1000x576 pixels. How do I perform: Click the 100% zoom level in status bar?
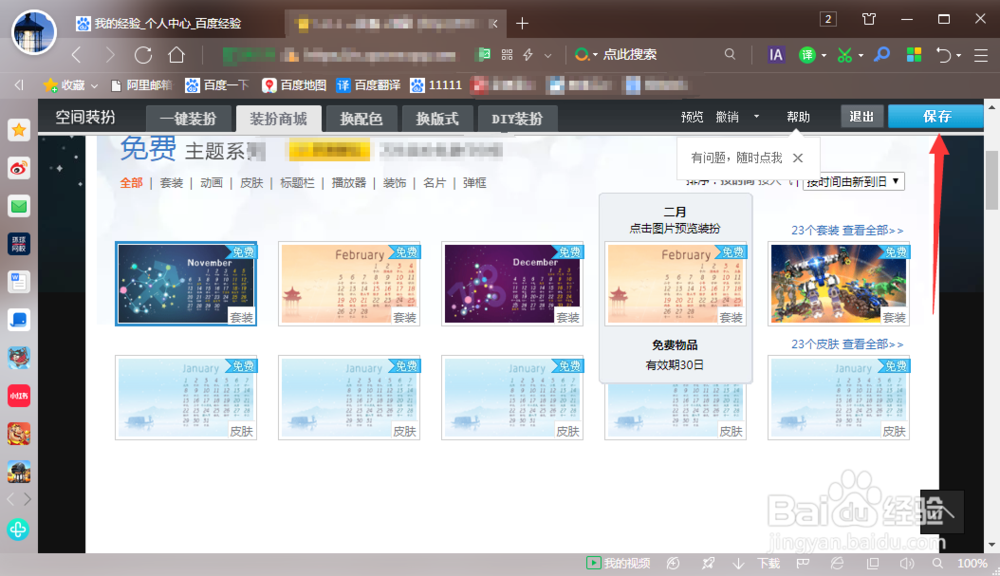pyautogui.click(x=972, y=563)
